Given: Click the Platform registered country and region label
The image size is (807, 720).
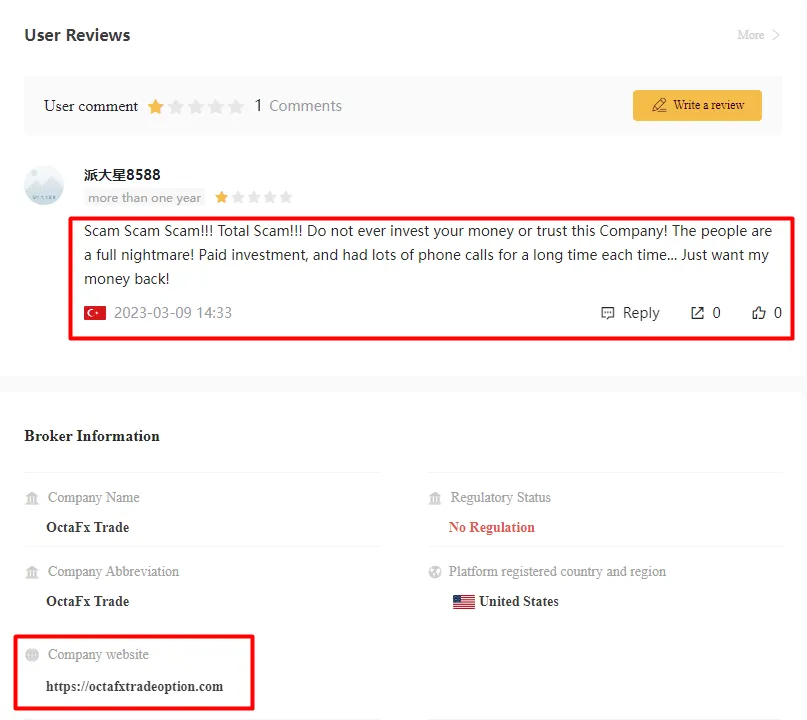Looking at the screenshot, I should click(557, 572).
